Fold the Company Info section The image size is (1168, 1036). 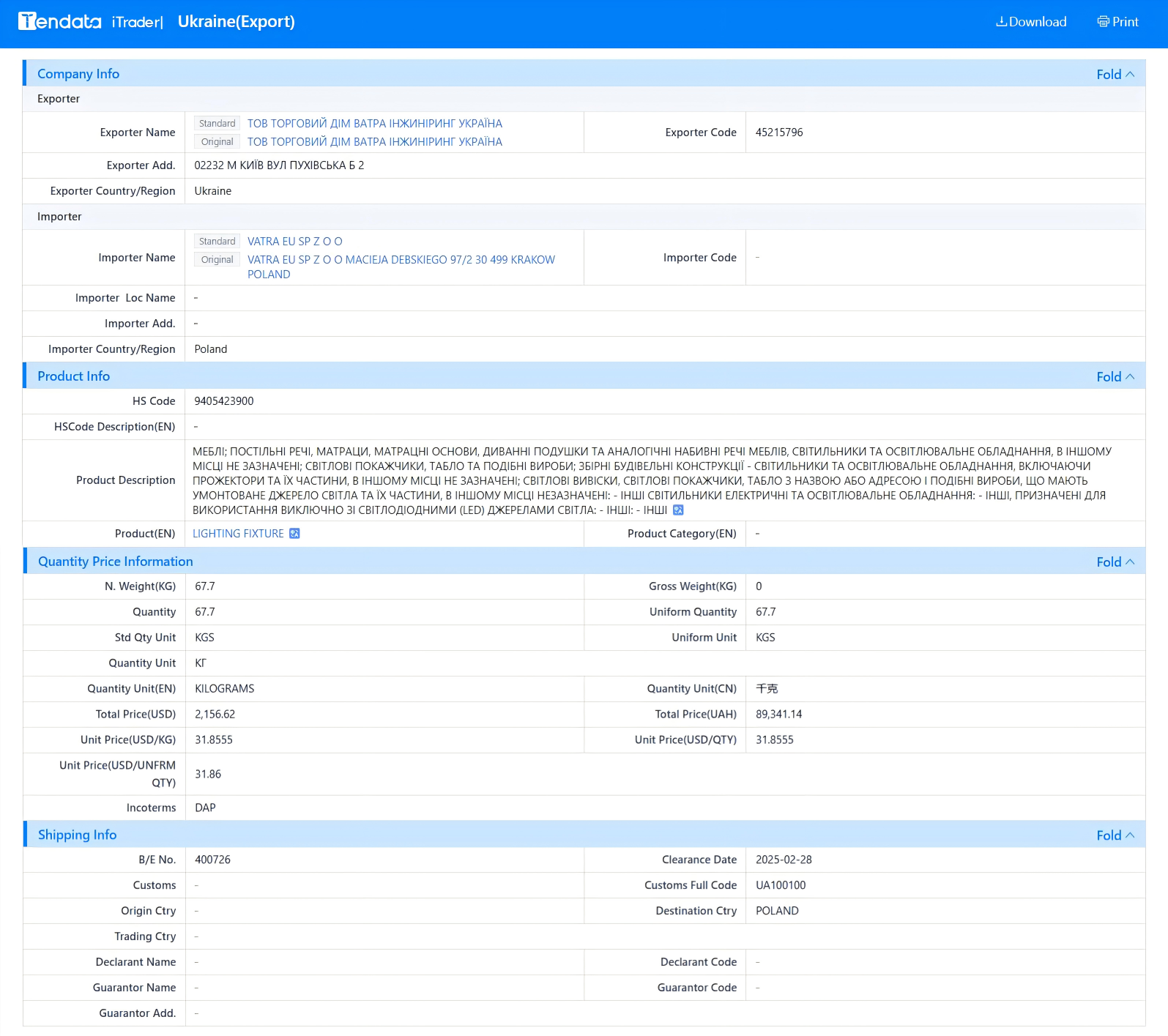[x=1115, y=74]
